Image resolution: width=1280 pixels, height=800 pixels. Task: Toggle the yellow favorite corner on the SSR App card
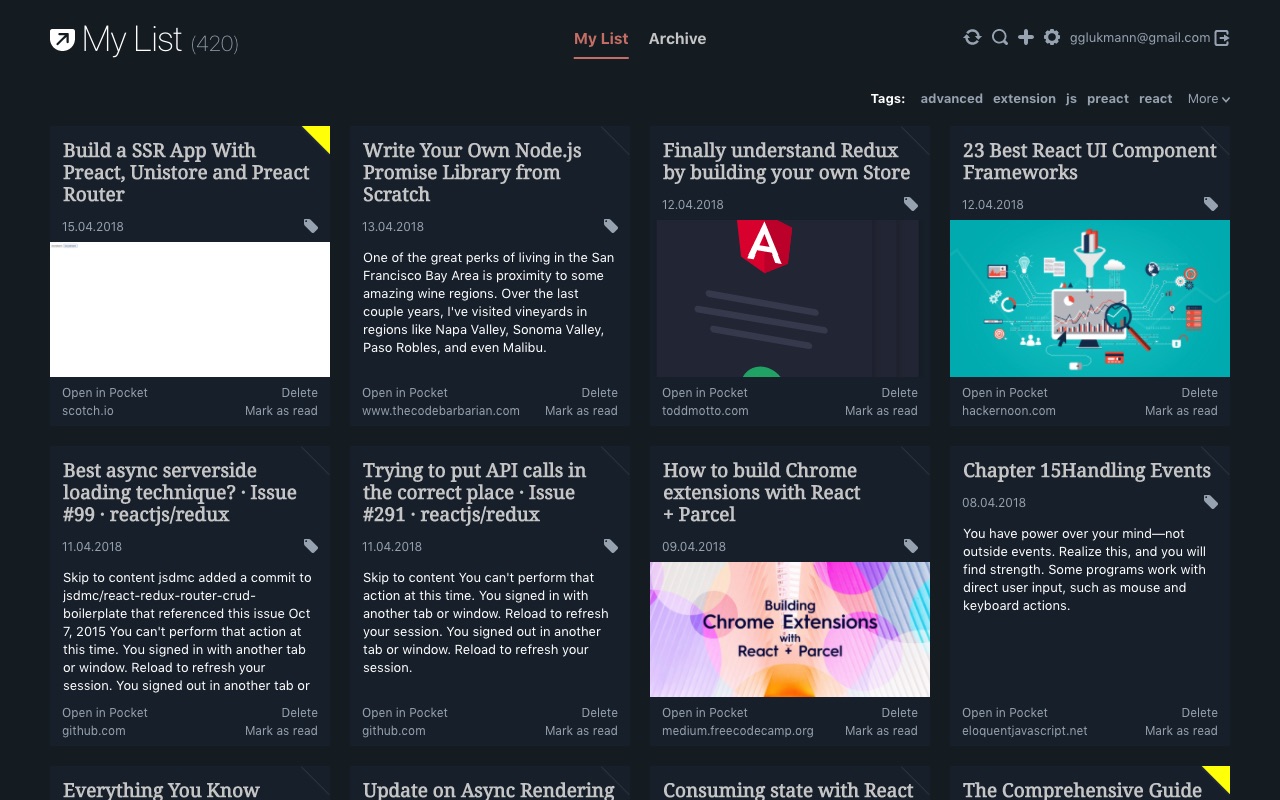tap(317, 136)
